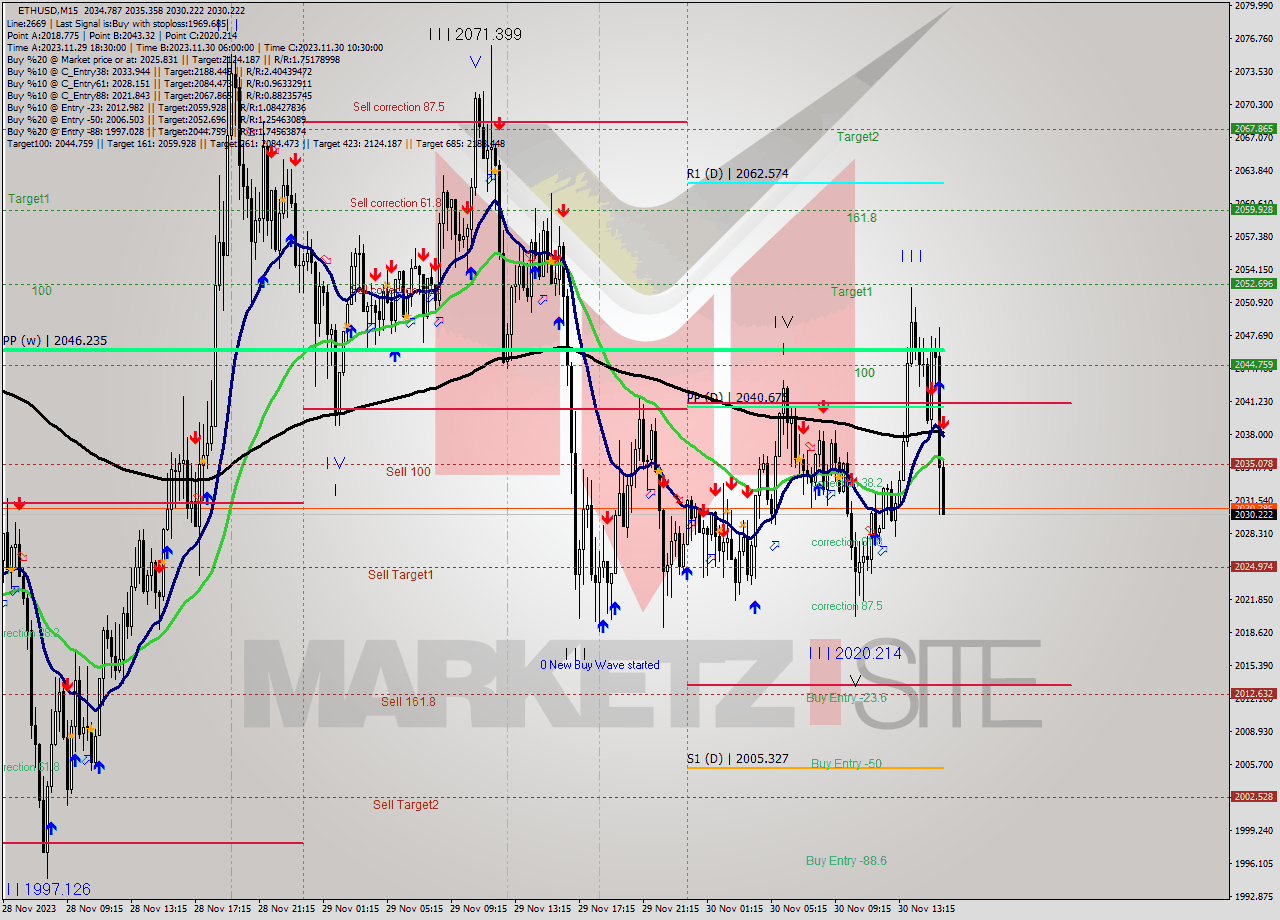Image resolution: width=1280 pixels, height=920 pixels.
Task: Select the current price tag 2030.222
Action: (x=1254, y=514)
